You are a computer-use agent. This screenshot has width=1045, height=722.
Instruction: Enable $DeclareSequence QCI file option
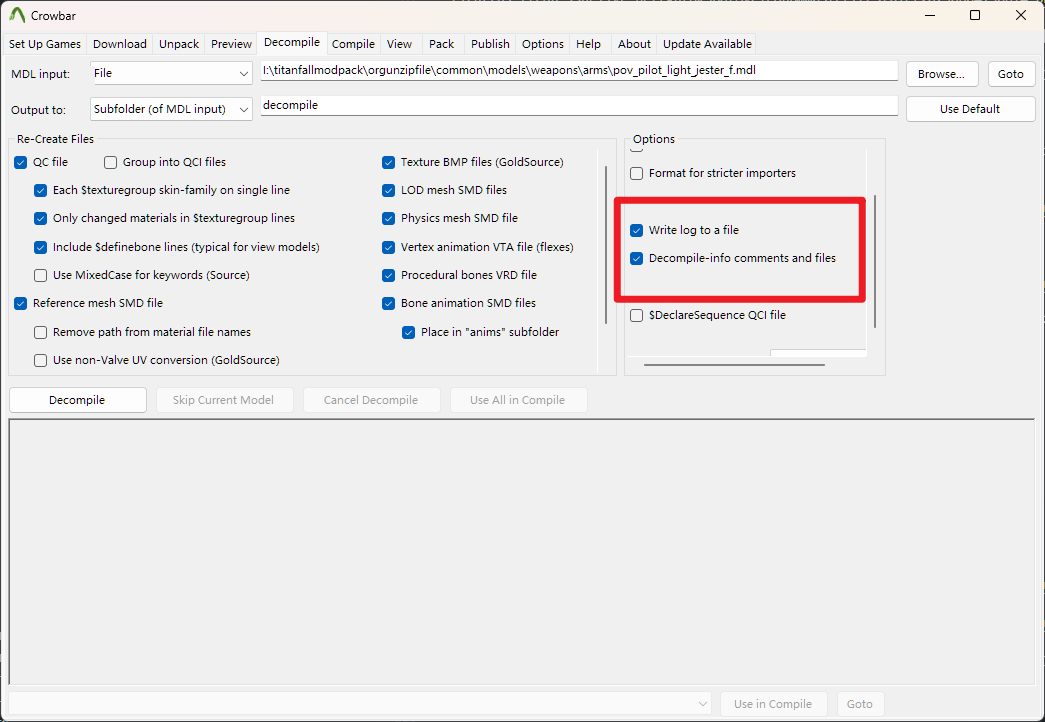tap(636, 315)
